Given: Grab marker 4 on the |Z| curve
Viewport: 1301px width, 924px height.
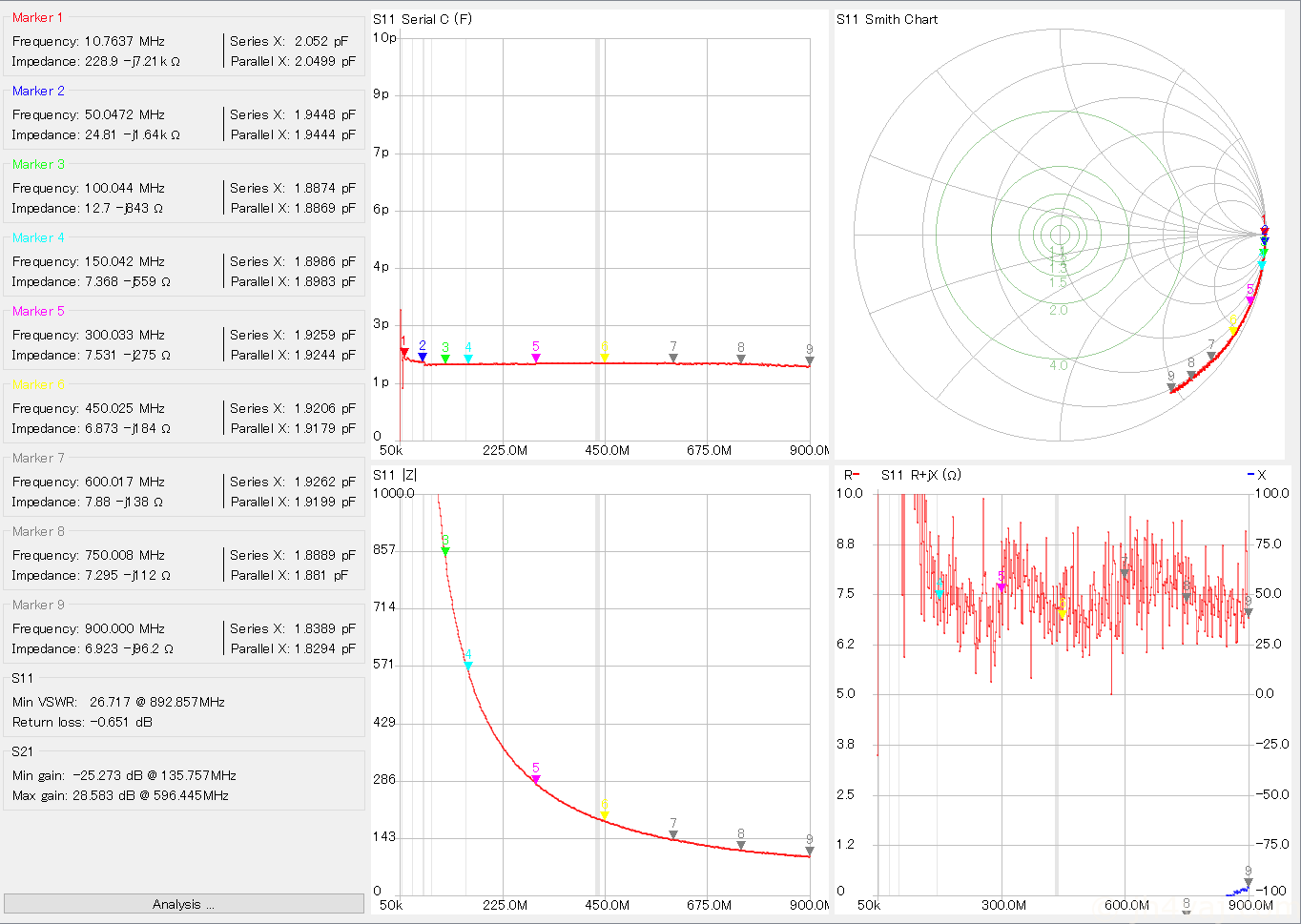Looking at the screenshot, I should tap(468, 666).
